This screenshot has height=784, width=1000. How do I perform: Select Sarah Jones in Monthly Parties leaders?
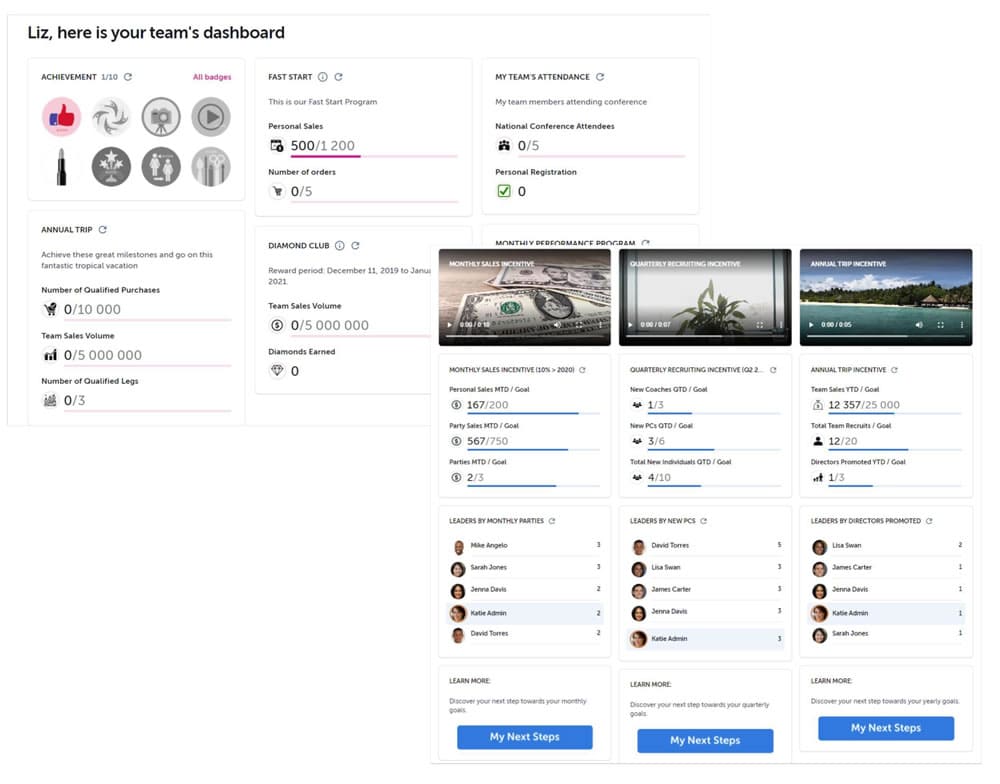point(526,568)
